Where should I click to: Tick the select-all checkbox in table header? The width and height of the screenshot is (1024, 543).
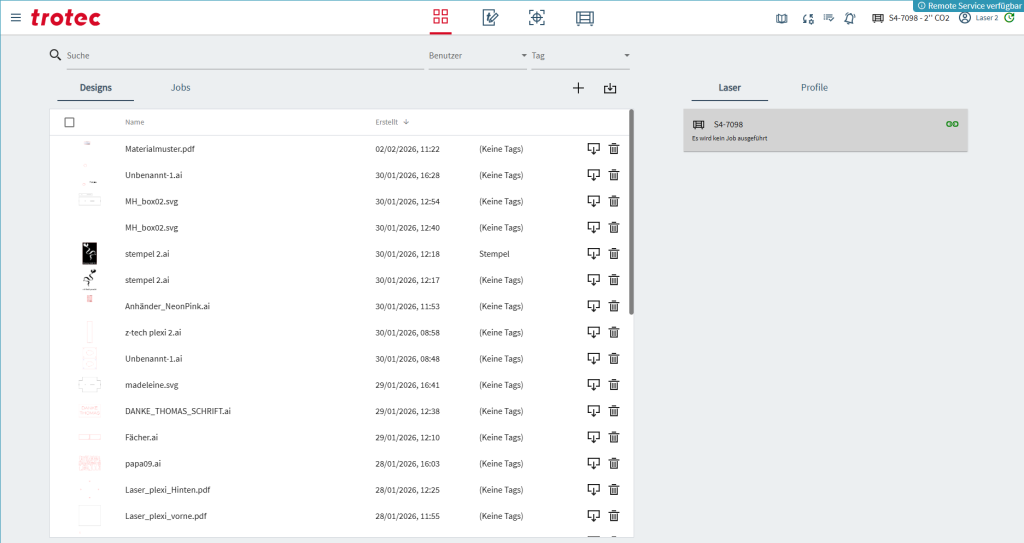click(x=69, y=122)
